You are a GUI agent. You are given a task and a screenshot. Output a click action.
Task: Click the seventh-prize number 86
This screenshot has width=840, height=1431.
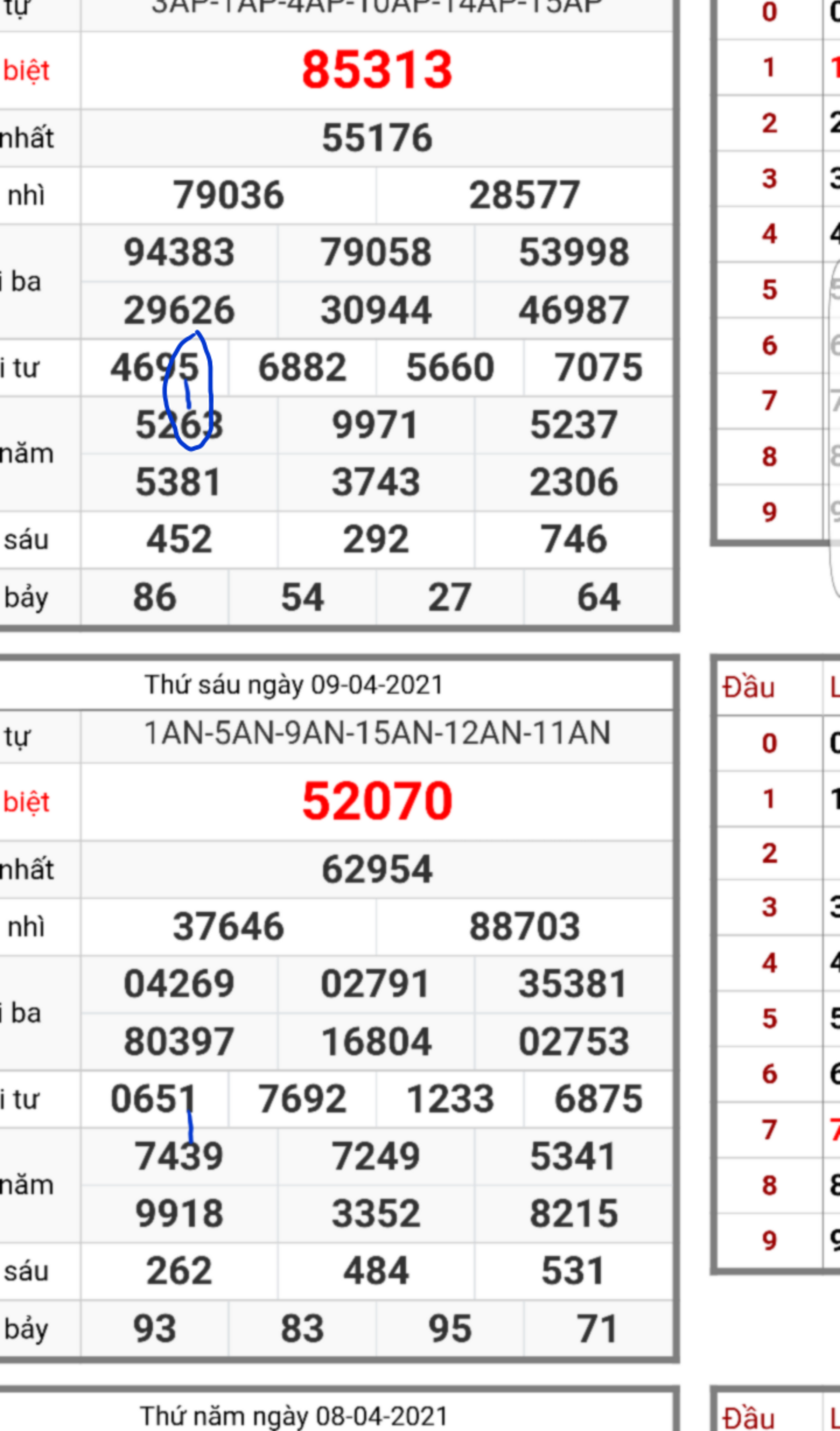coord(155,597)
